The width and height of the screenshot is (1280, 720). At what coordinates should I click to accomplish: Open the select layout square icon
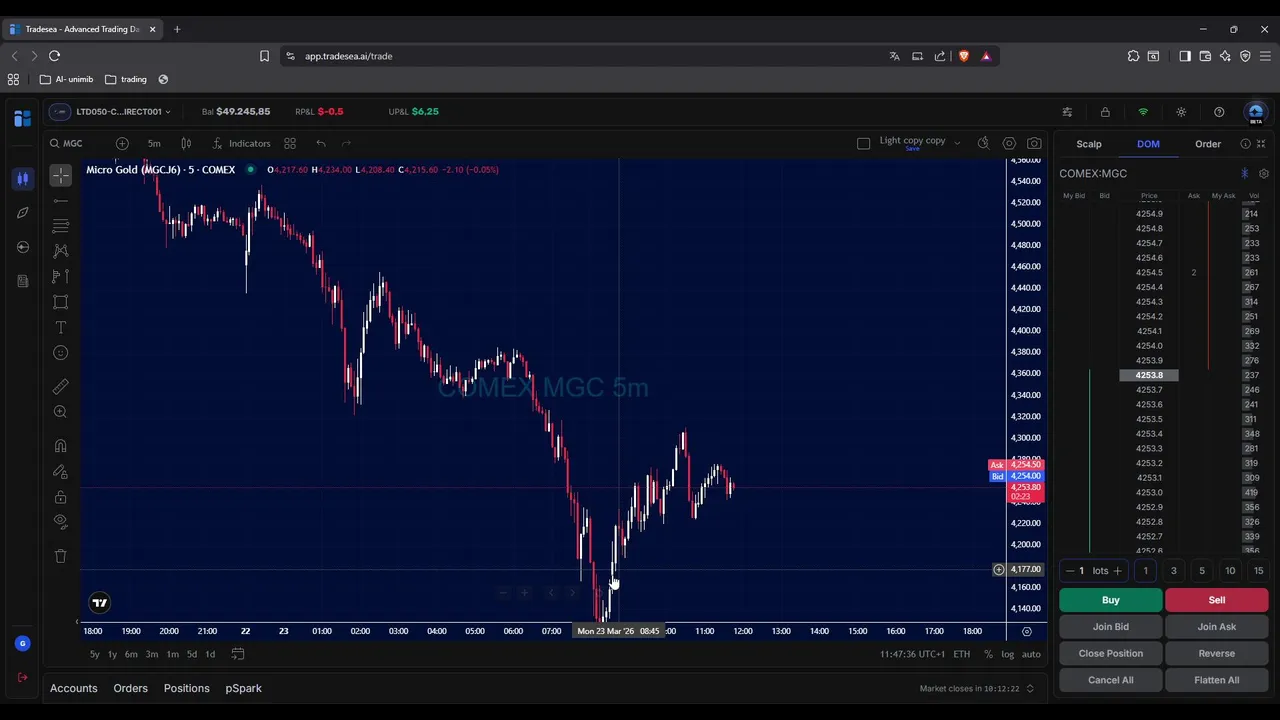click(864, 143)
